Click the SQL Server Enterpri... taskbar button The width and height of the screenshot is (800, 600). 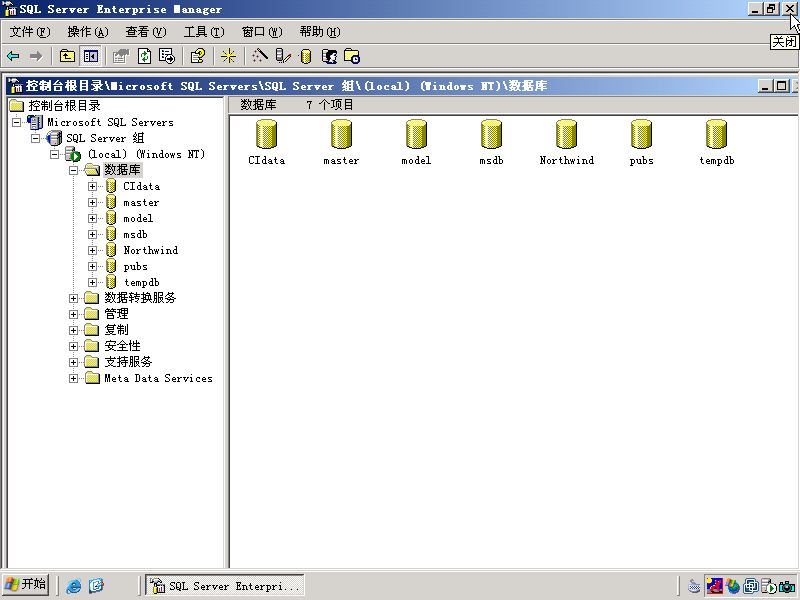(x=225, y=585)
